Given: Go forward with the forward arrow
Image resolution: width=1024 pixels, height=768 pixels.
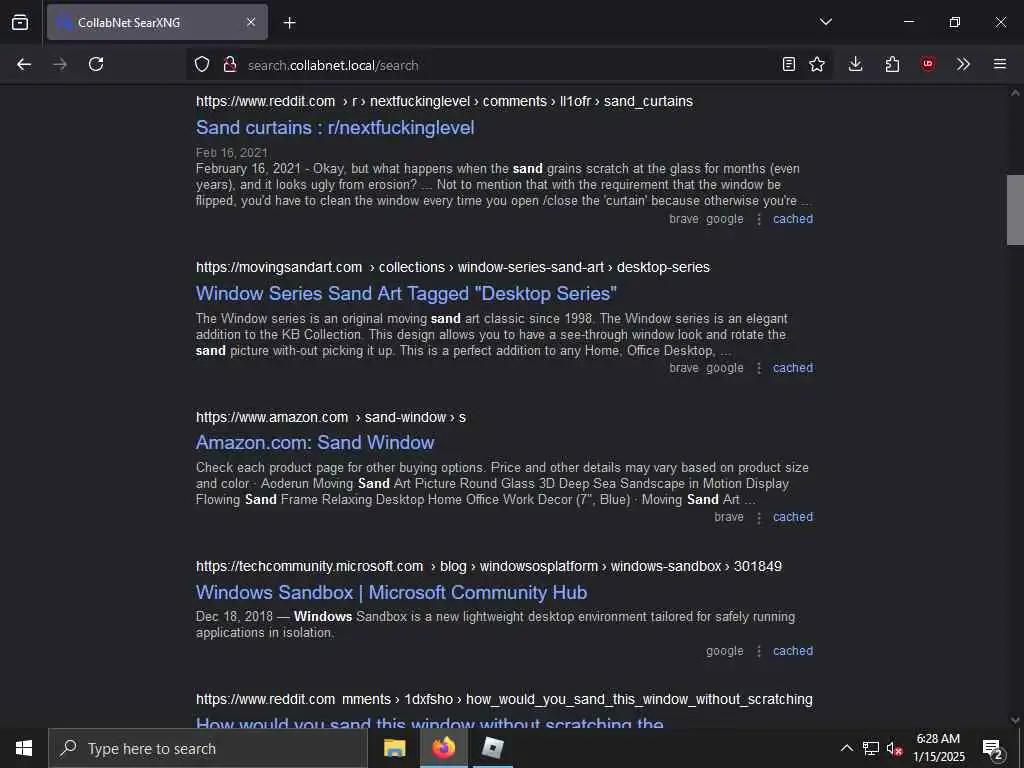Looking at the screenshot, I should pos(60,64).
